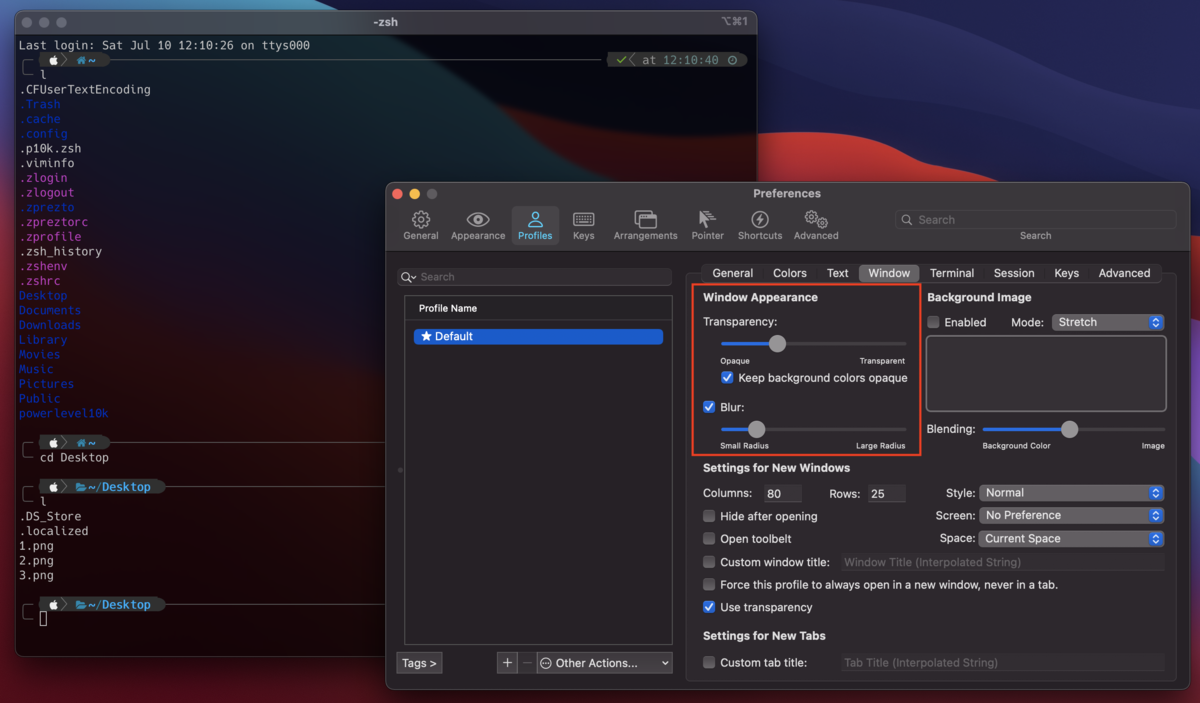Select the Window tab
Screen dimensions: 1200x703
889,273
